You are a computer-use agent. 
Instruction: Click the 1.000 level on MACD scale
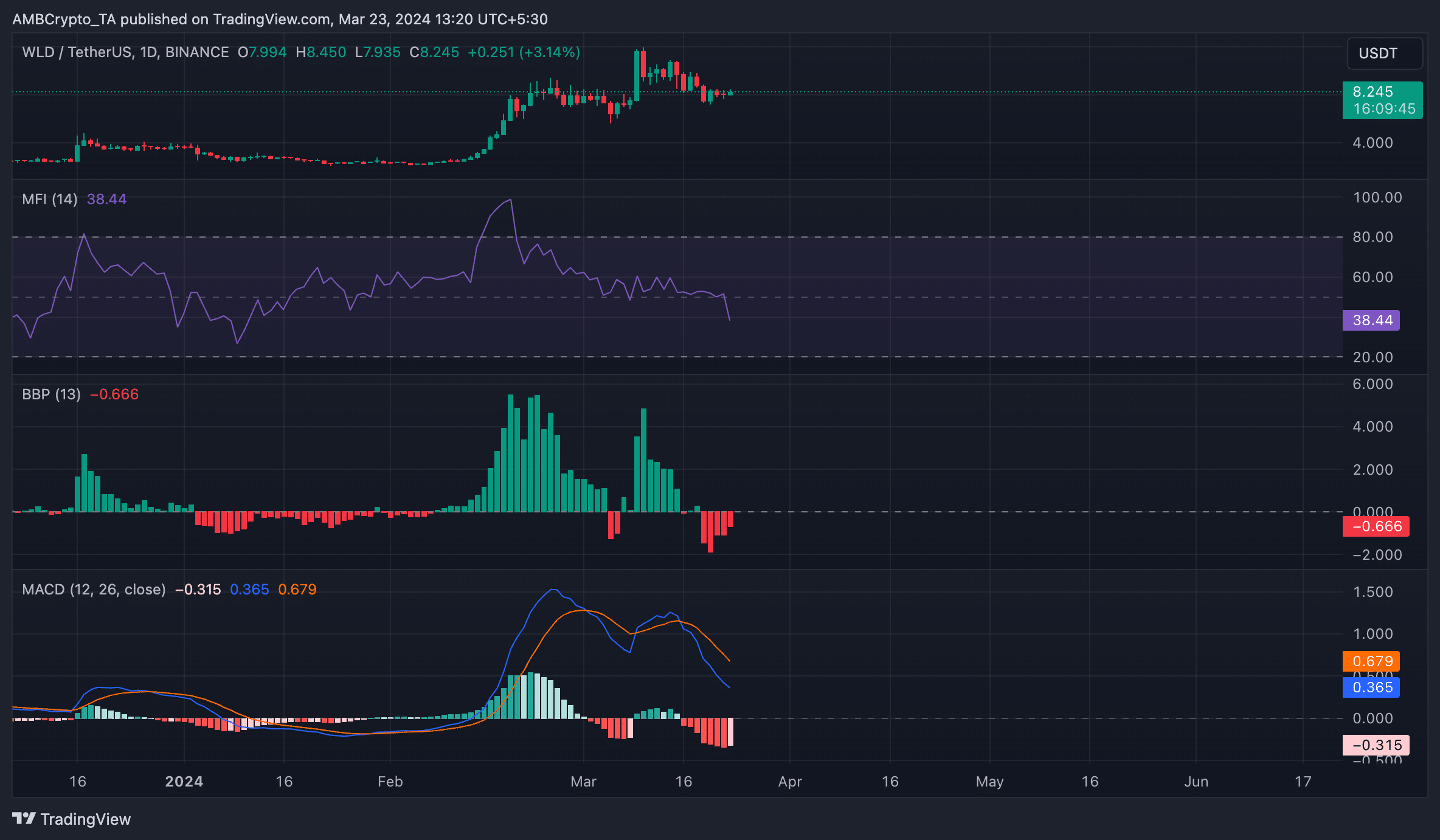(1373, 634)
